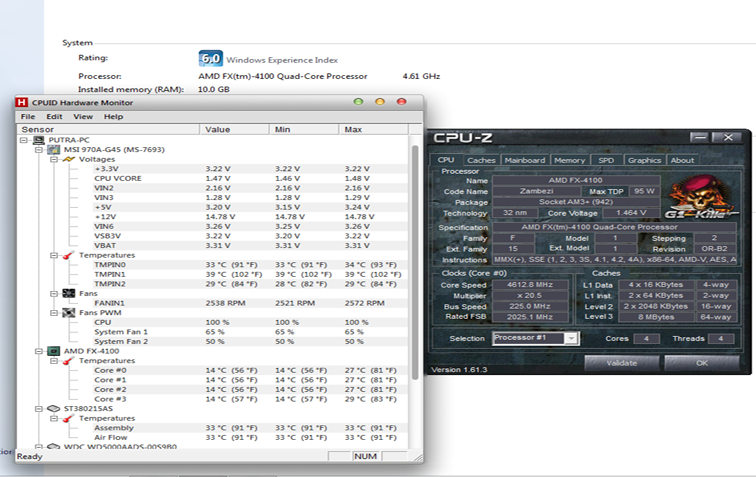The image size is (756, 477).
Task: Click the green button in Hardware Monitor title bar
Action: point(358,102)
